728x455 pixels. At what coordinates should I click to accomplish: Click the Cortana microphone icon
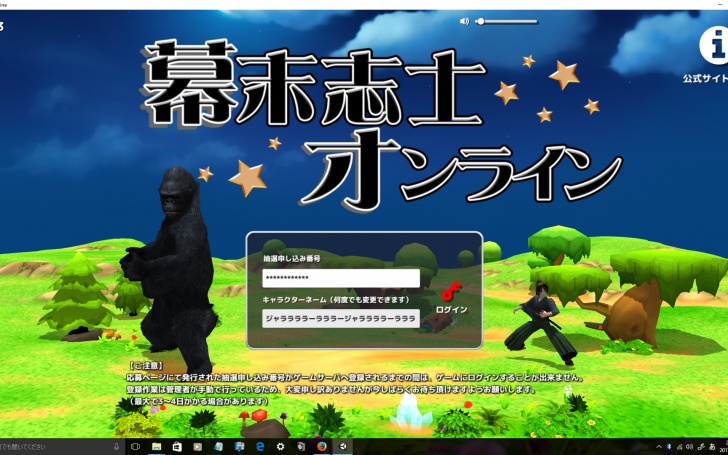click(x=117, y=447)
